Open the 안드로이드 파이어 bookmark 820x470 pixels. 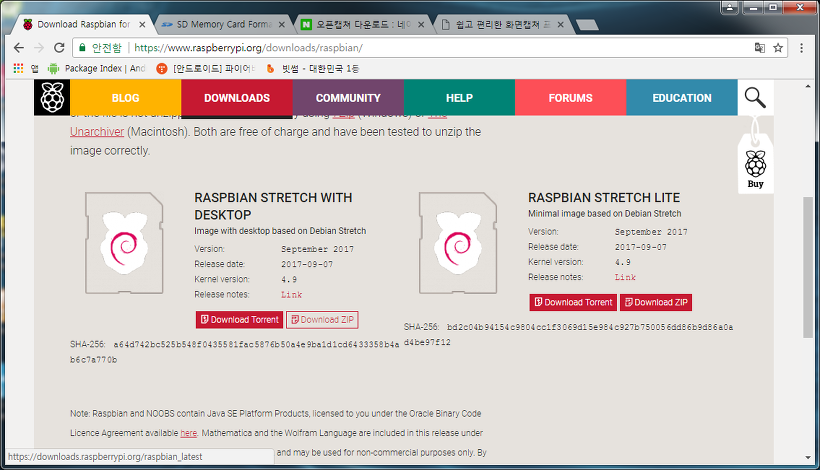point(206,68)
